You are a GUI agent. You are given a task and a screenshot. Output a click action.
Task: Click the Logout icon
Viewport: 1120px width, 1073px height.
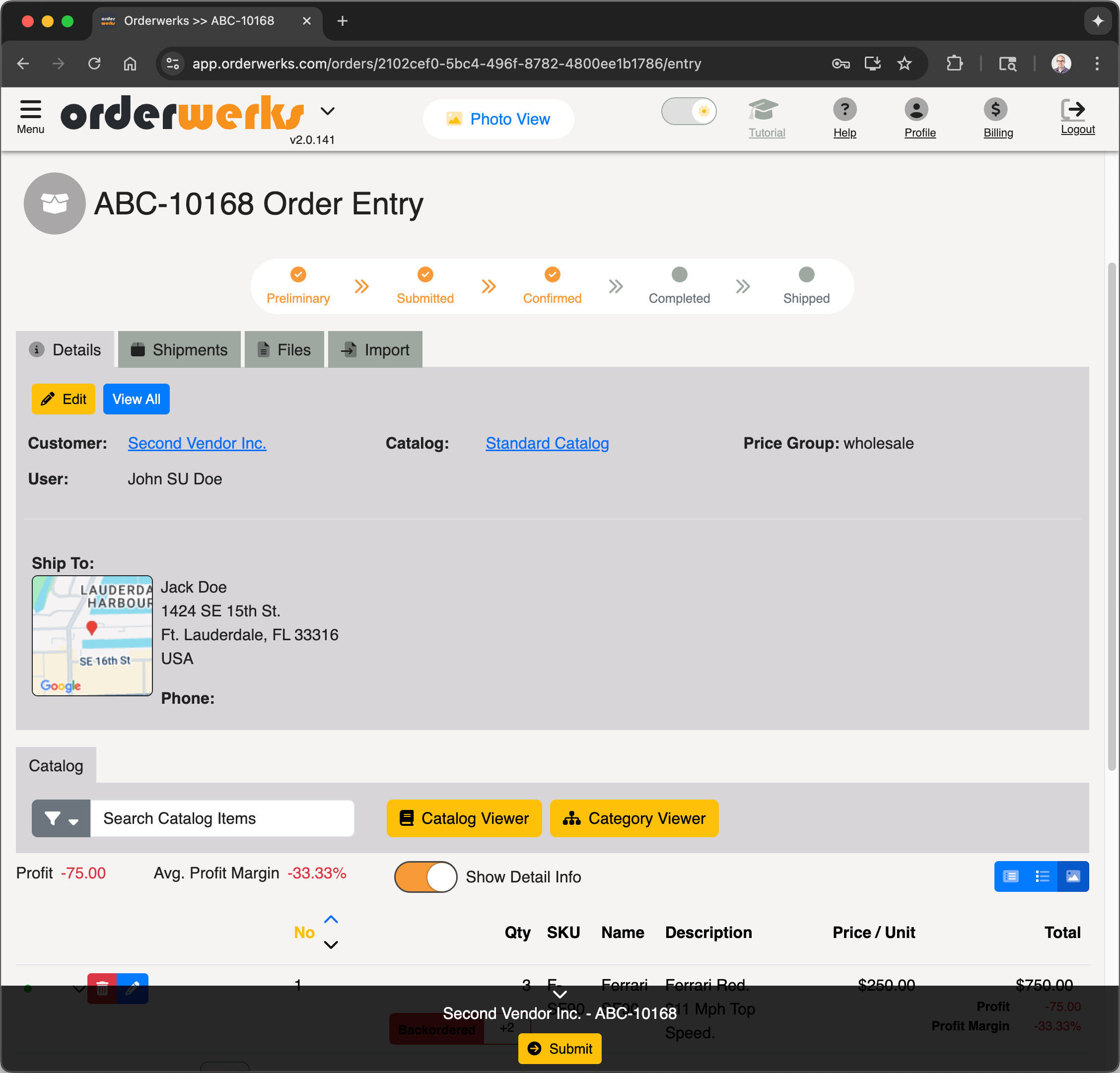click(x=1077, y=109)
